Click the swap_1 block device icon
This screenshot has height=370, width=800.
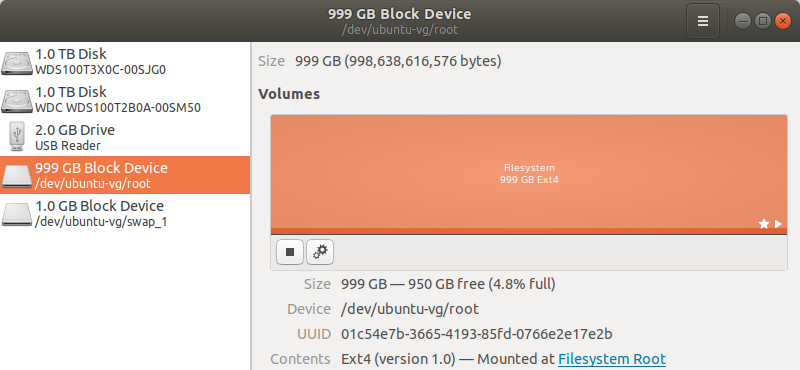(17, 214)
